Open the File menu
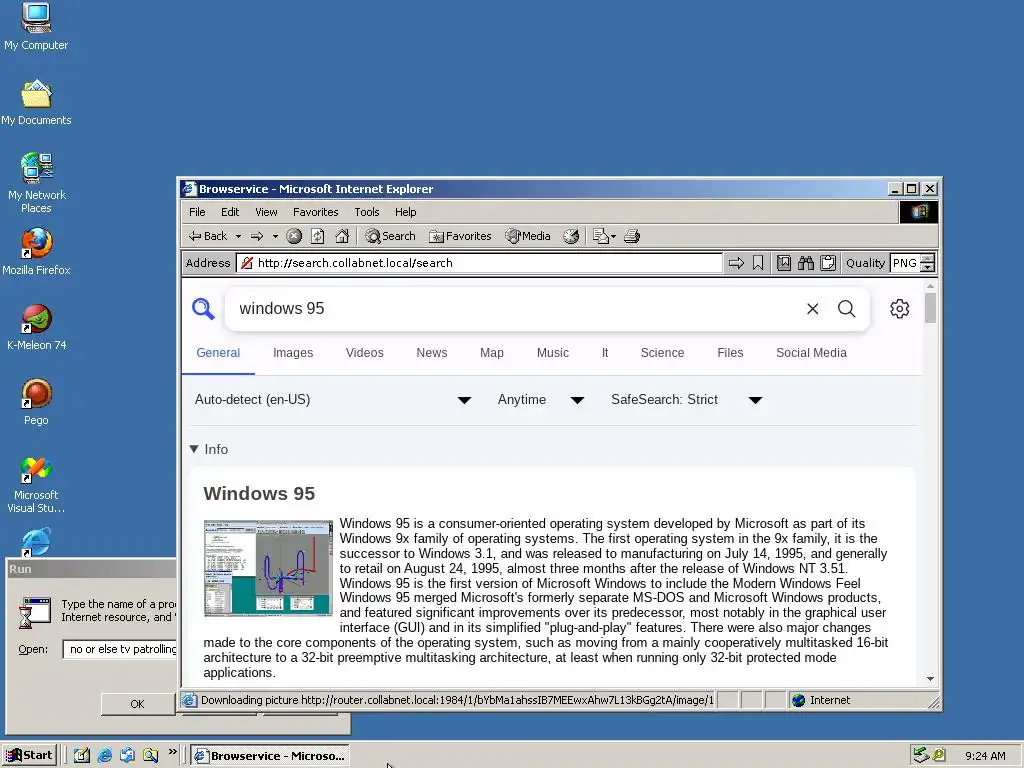This screenshot has height=768, width=1024. [x=197, y=212]
